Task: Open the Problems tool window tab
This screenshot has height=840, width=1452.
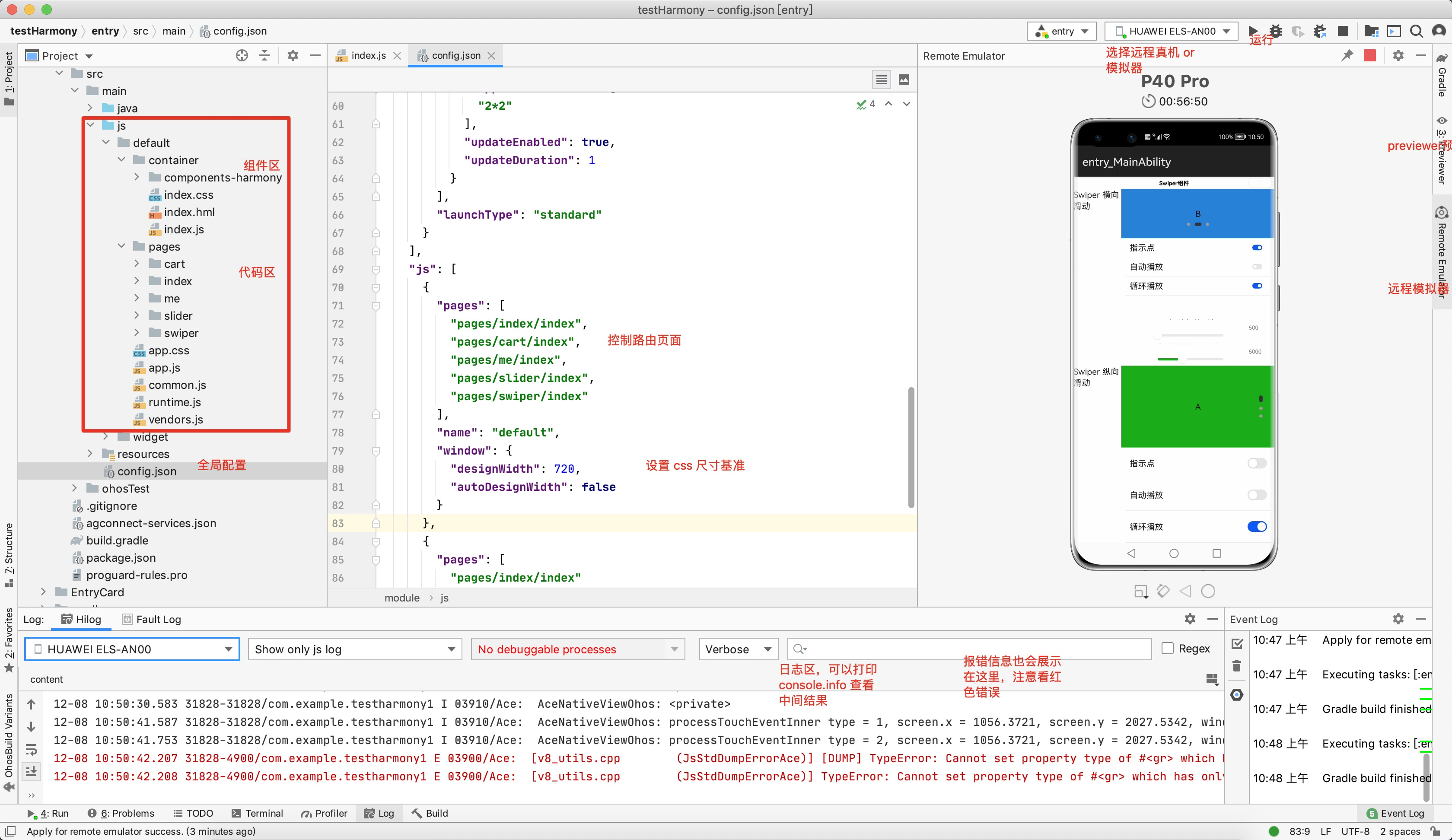Action: pyautogui.click(x=121, y=813)
